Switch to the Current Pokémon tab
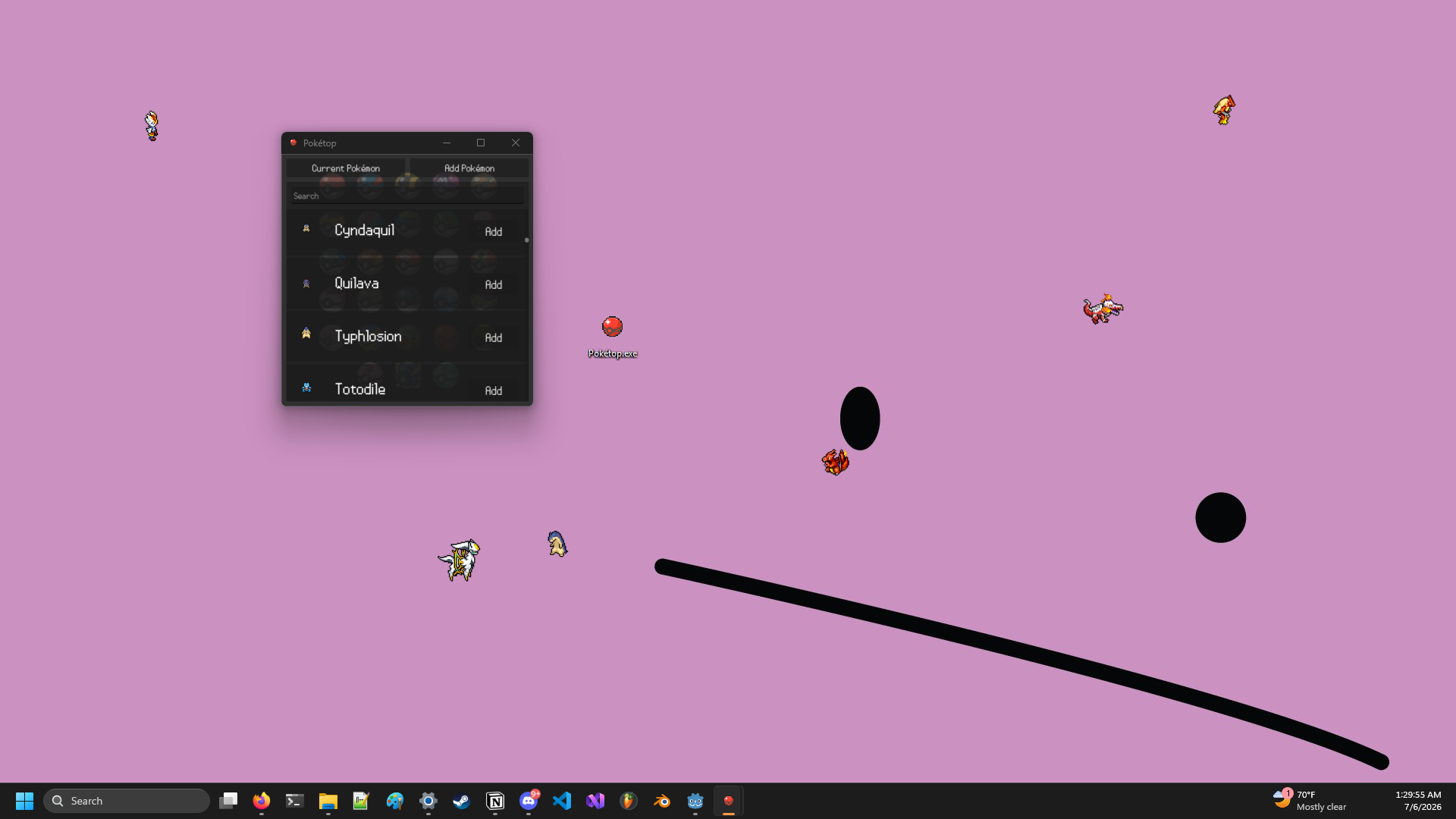 (x=346, y=168)
